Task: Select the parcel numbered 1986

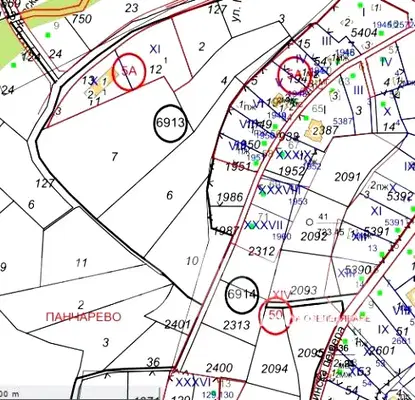Action: tap(230, 197)
